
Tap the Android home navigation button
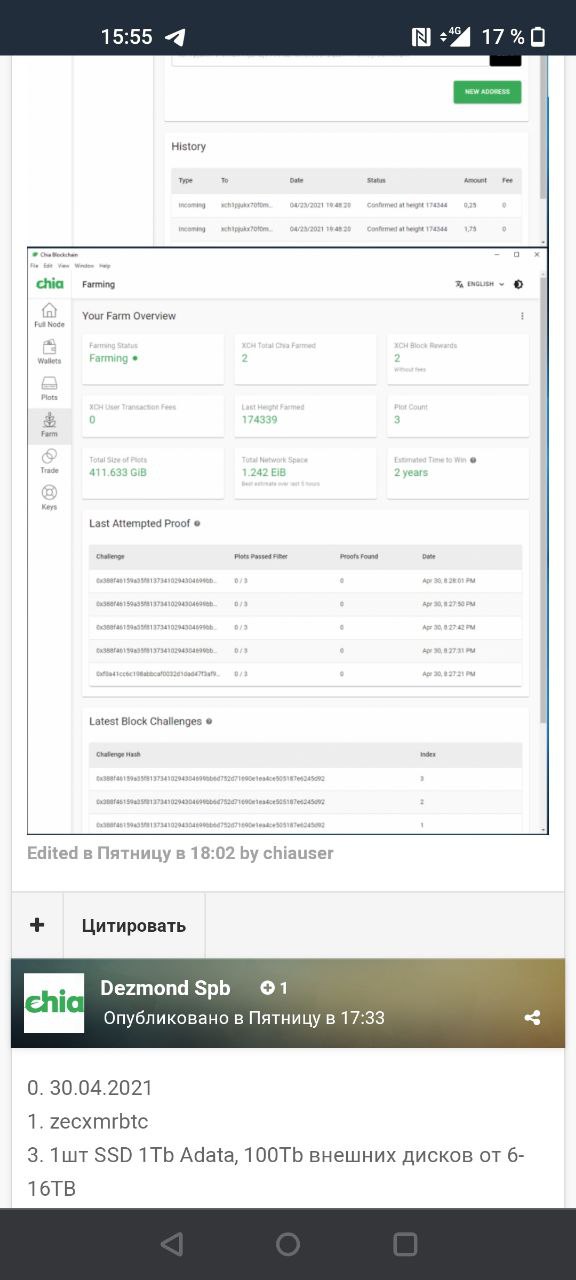(x=288, y=1244)
